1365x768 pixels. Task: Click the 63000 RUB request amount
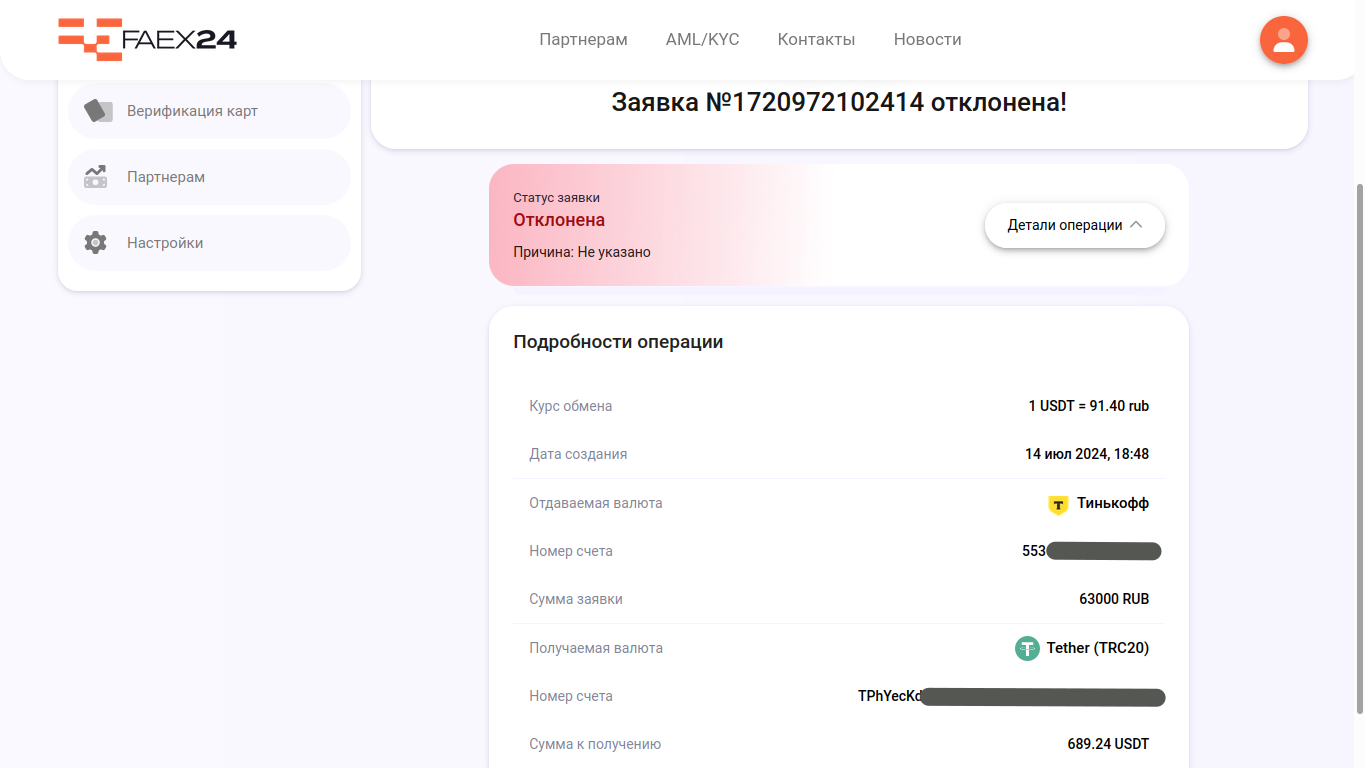coord(1114,599)
